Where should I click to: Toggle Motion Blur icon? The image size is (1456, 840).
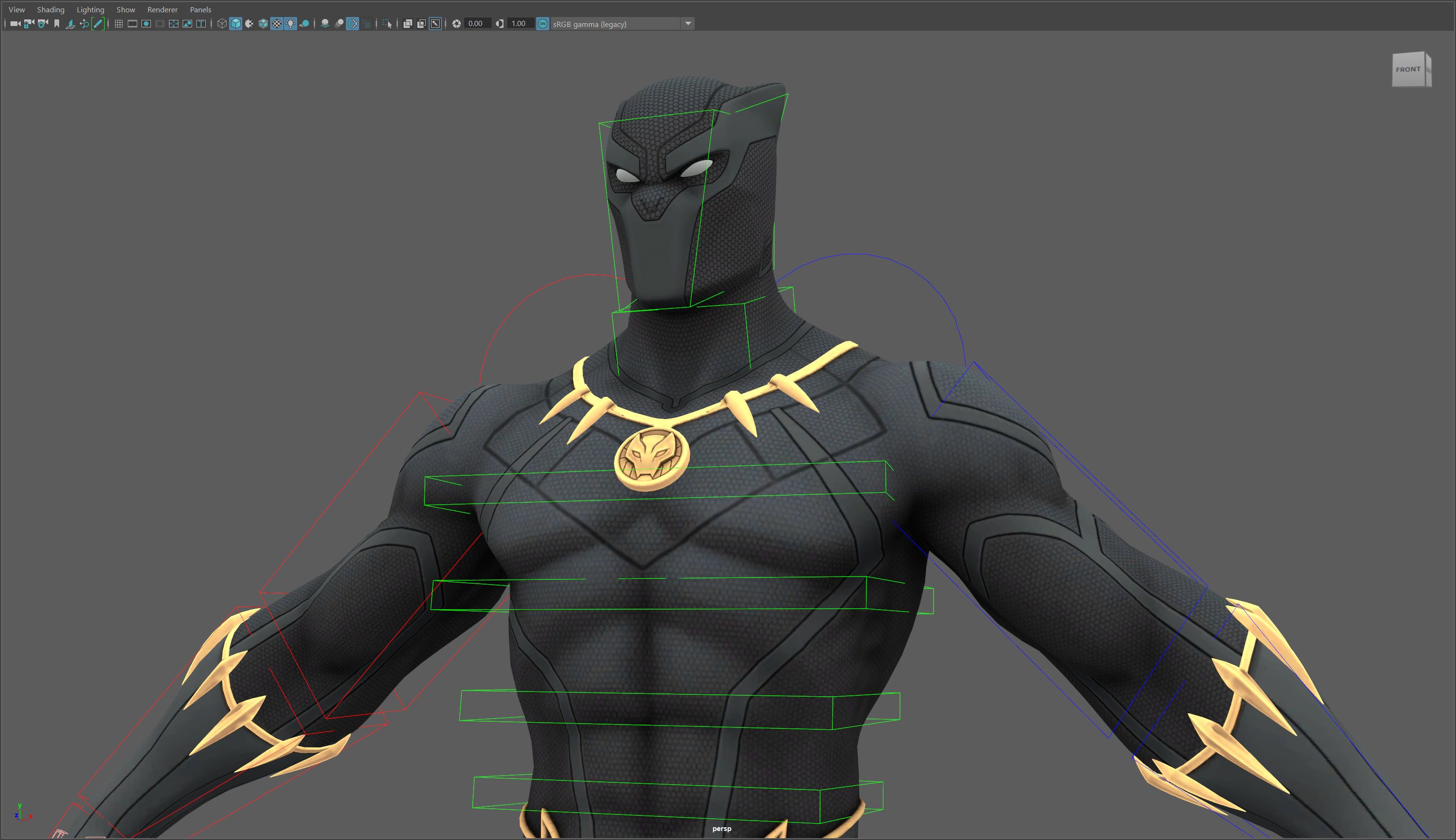(x=339, y=24)
